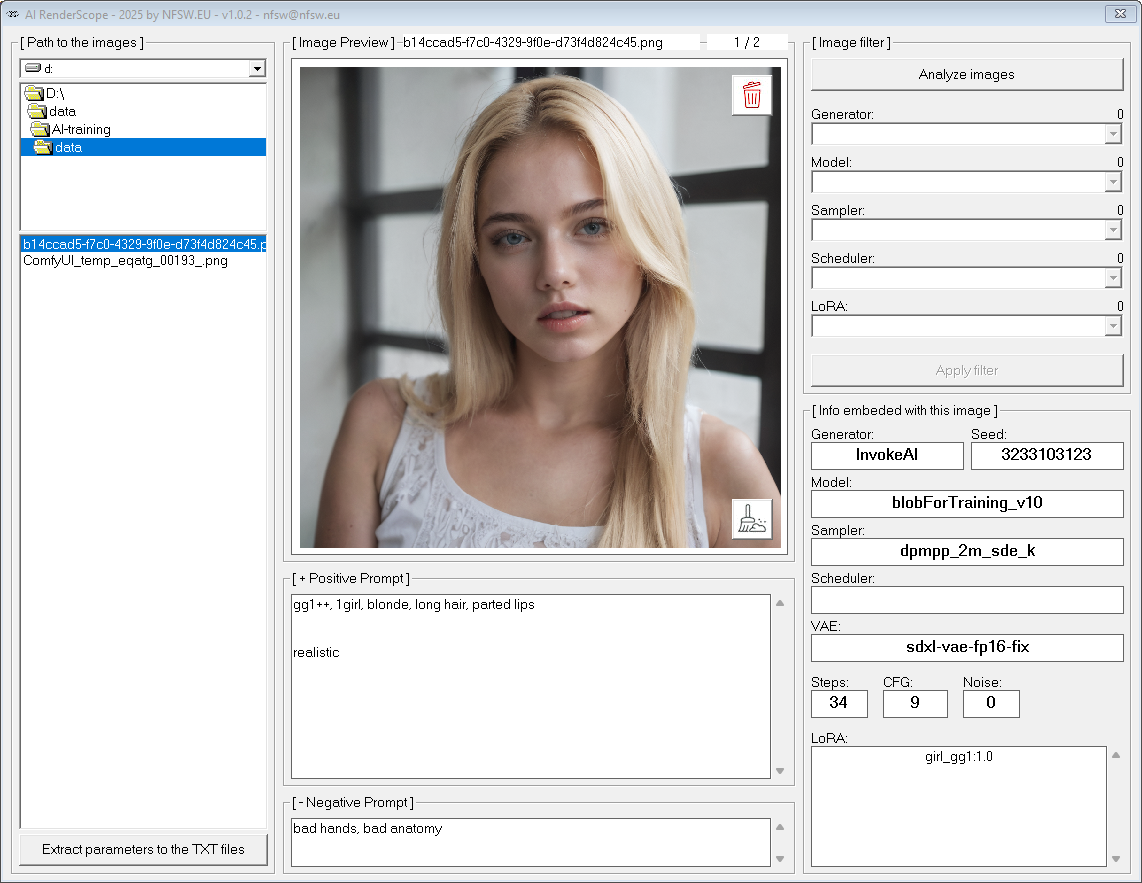The image size is (1142, 883).
Task: Expand the LoRA filter dropdown
Action: [x=1113, y=326]
